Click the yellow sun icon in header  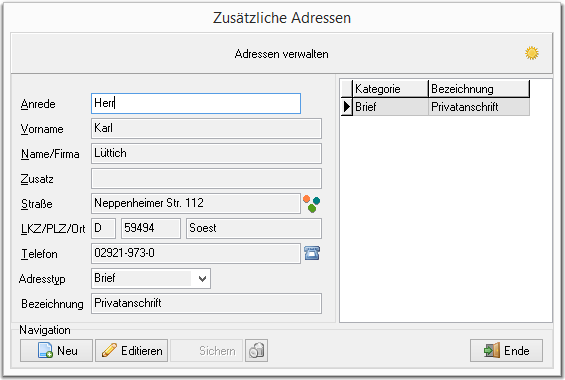click(x=531, y=53)
